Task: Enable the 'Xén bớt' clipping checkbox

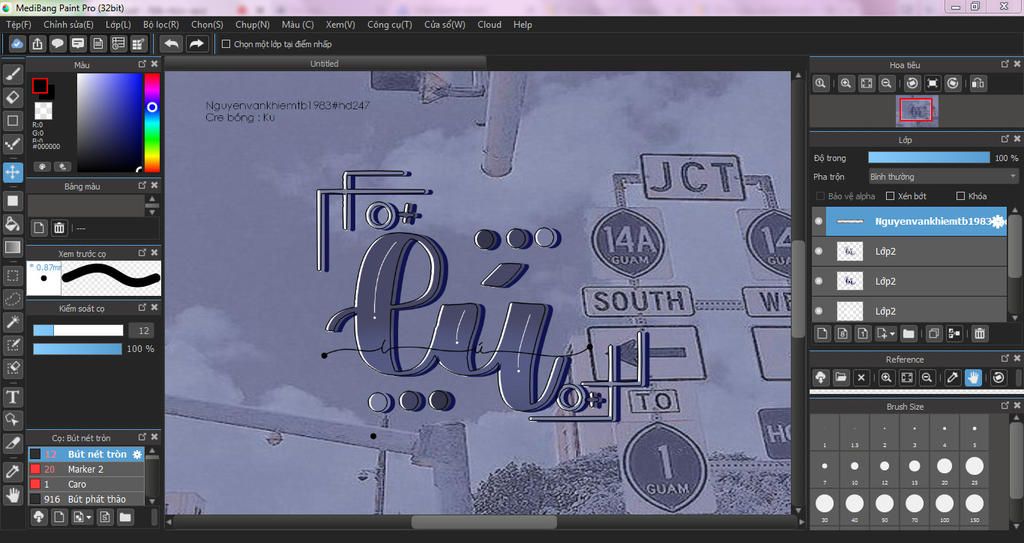Action: 889,196
